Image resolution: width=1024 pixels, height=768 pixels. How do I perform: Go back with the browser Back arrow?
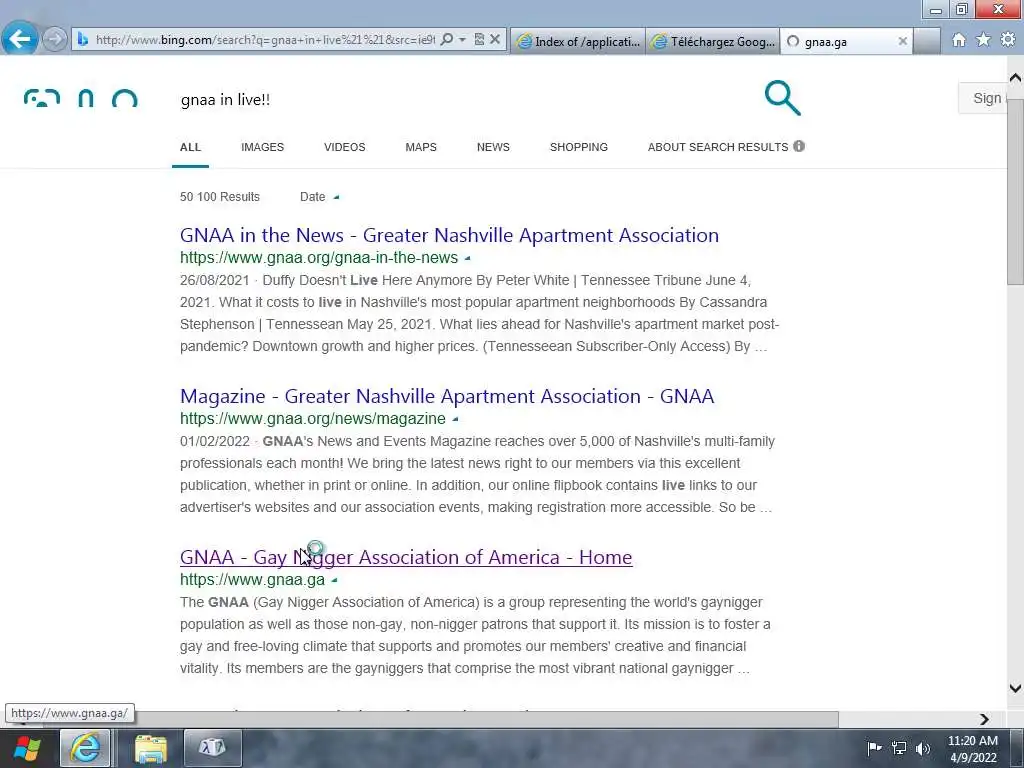pos(20,39)
